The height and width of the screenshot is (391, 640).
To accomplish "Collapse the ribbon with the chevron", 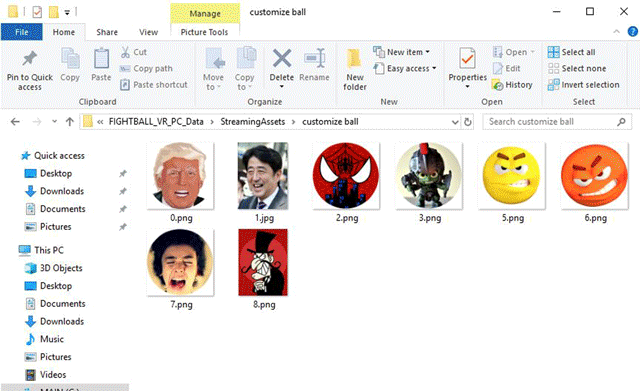I will [x=616, y=31].
